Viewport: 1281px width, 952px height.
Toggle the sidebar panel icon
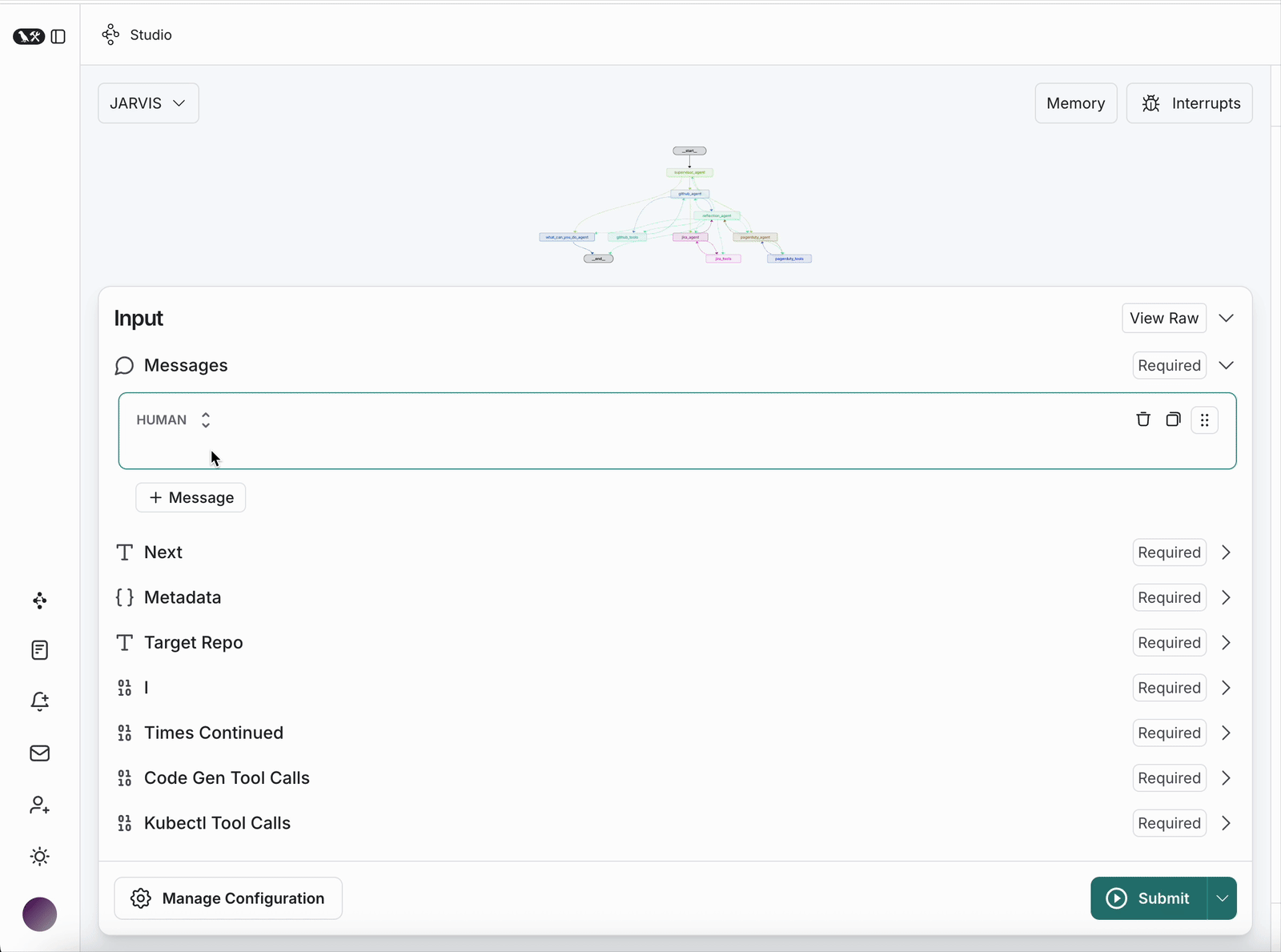coord(58,37)
